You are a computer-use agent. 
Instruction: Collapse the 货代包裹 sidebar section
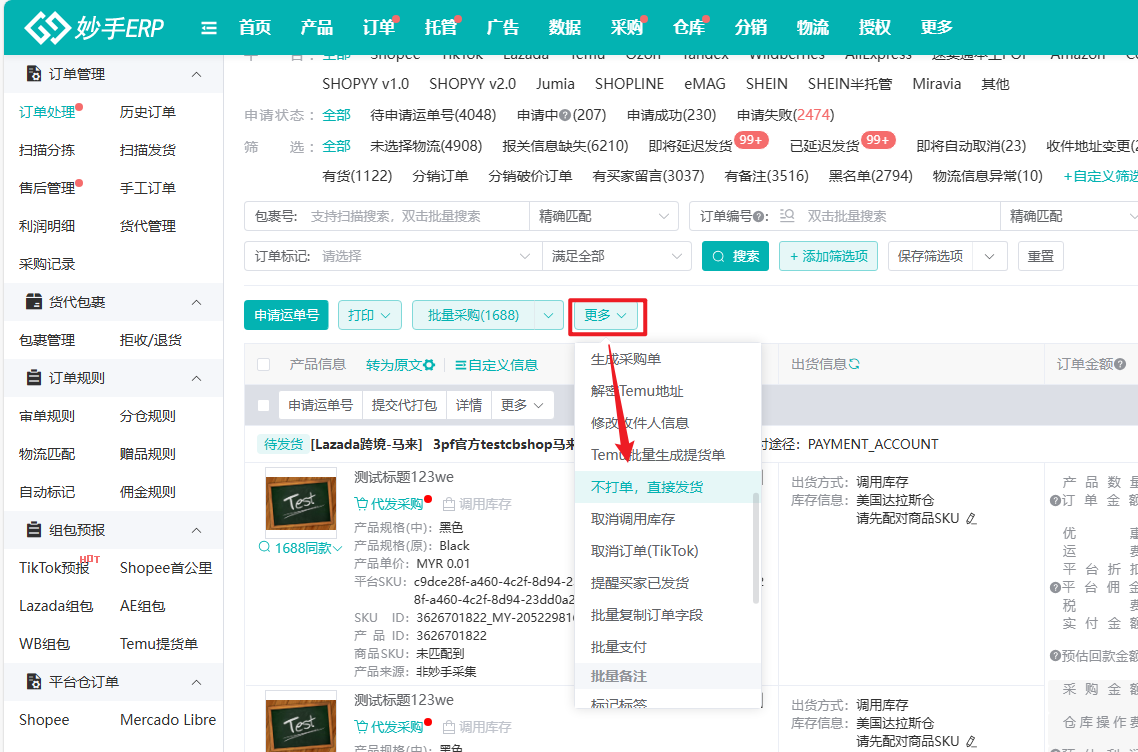click(196, 302)
